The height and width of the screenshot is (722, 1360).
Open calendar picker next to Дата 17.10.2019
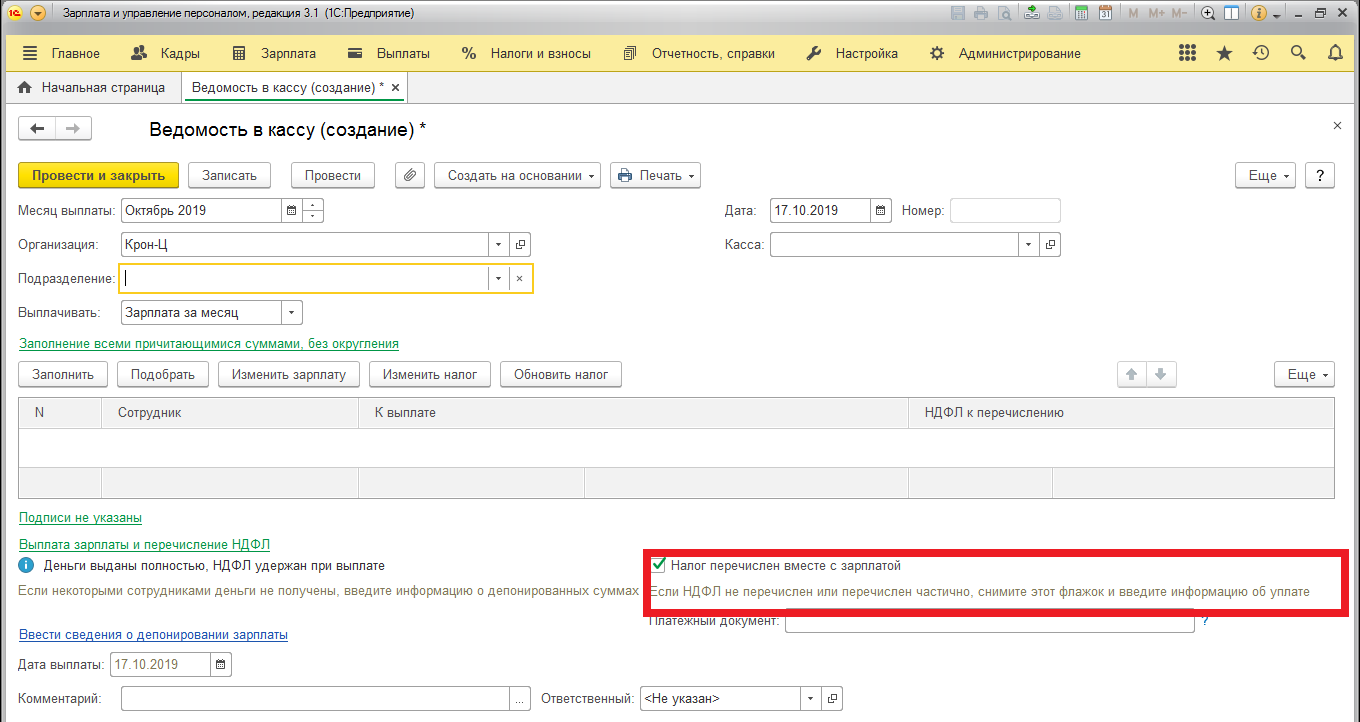tap(880, 211)
